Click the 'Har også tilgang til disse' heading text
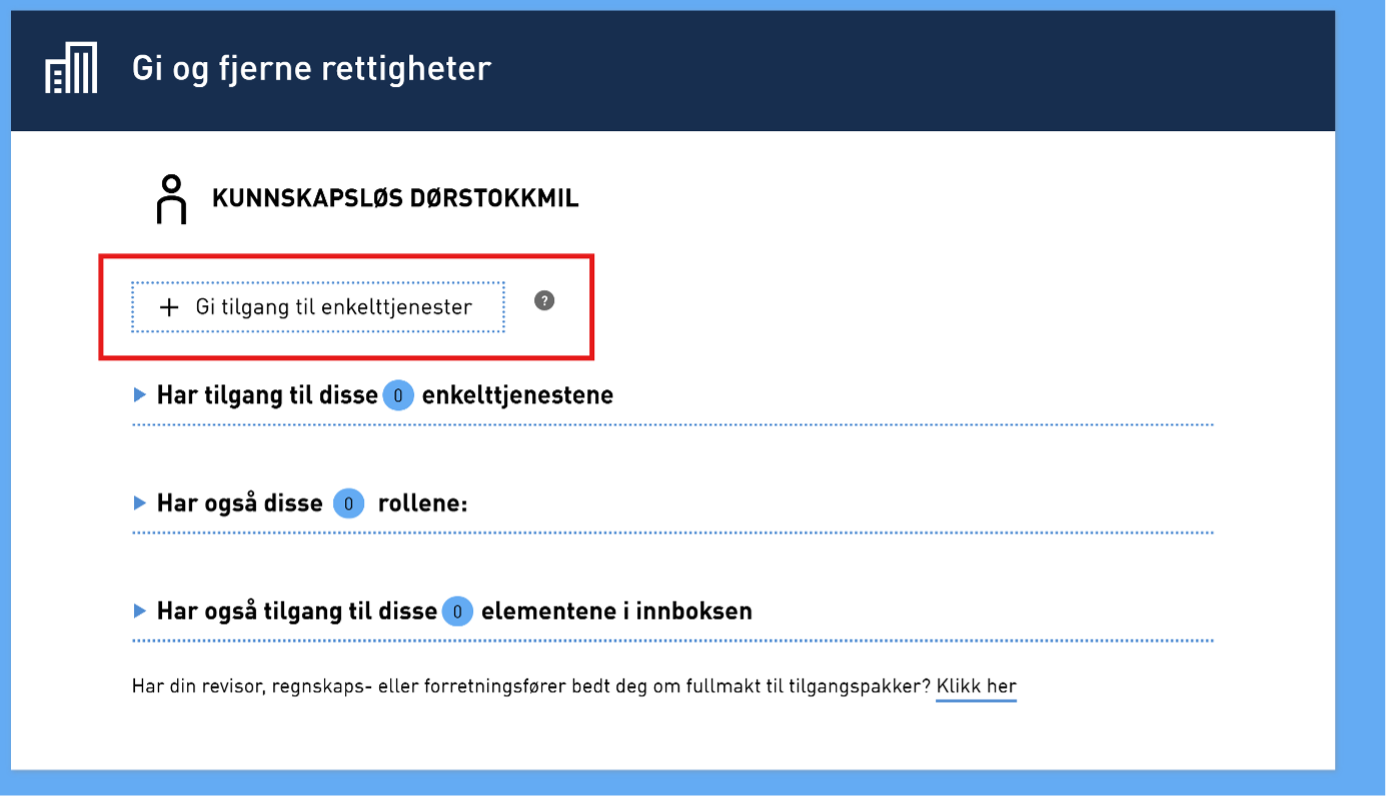The height and width of the screenshot is (800, 1390). click(x=297, y=611)
